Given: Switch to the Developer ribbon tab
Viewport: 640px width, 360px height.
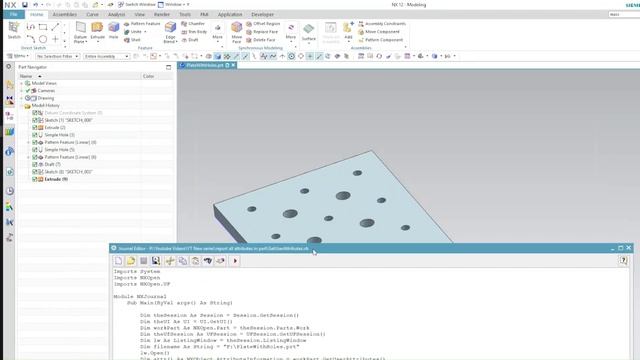Looking at the screenshot, I should point(262,14).
